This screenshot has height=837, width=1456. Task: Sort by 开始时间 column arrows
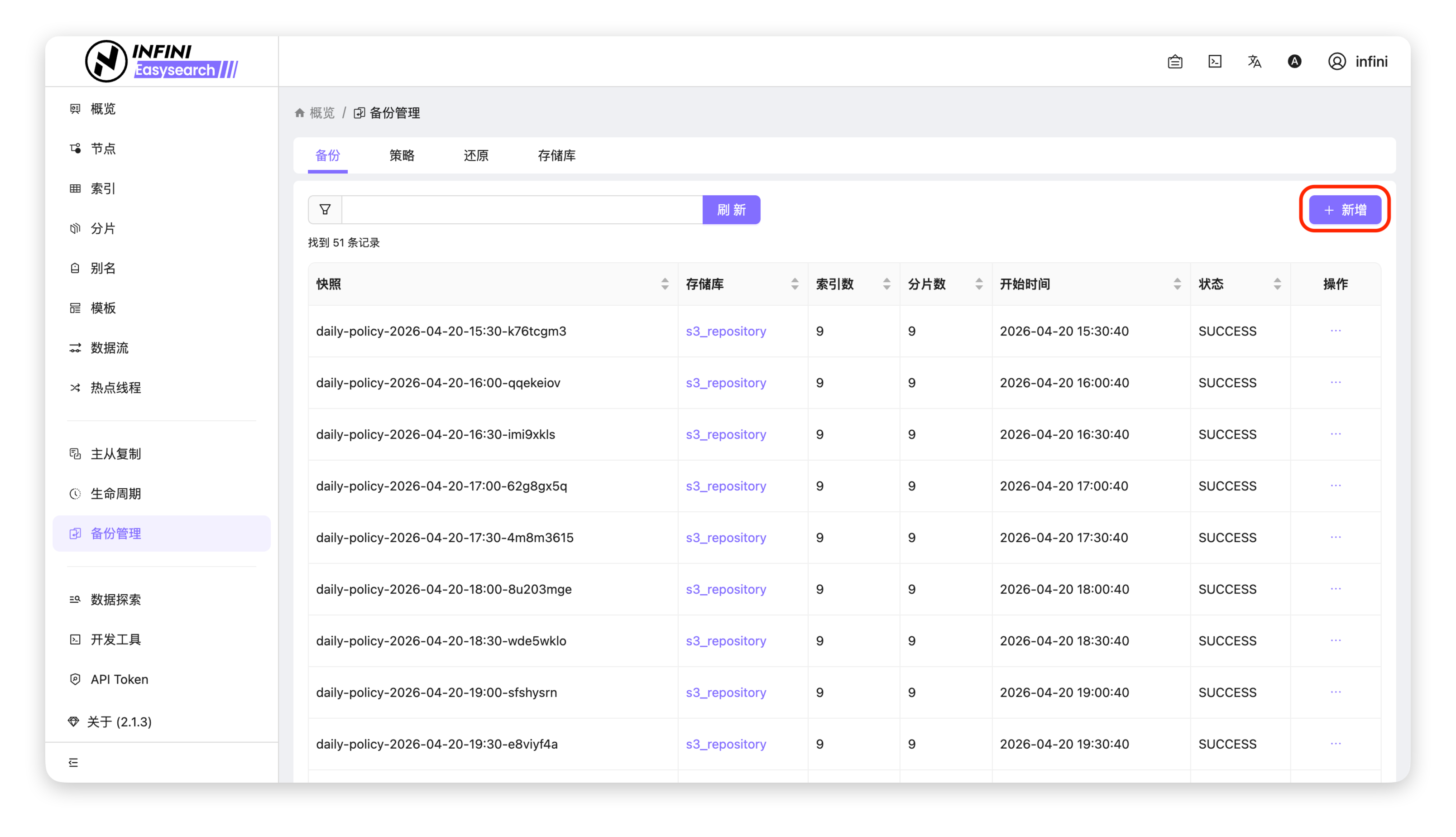point(1177,284)
